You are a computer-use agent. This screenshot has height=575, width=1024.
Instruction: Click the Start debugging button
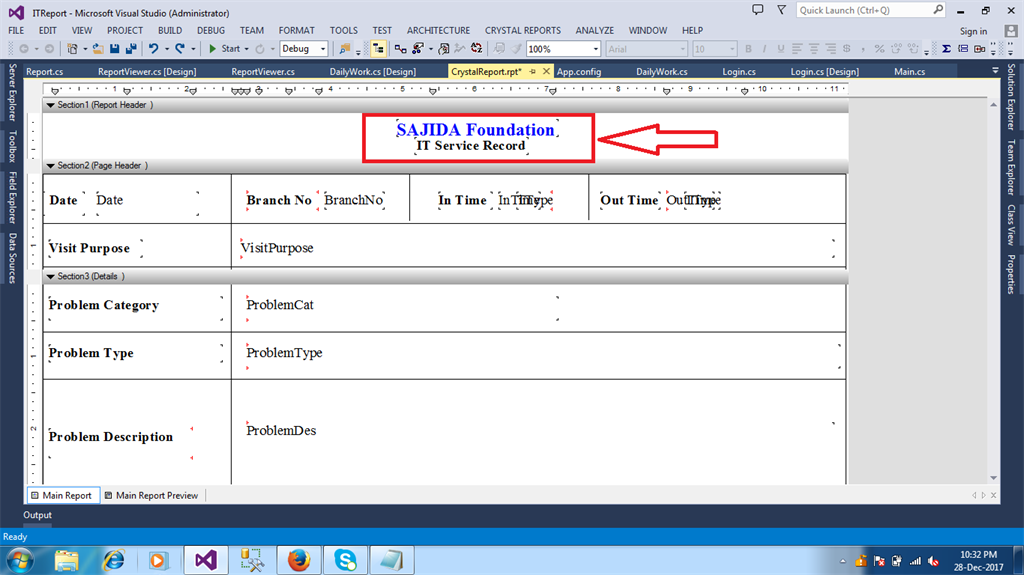pos(224,48)
